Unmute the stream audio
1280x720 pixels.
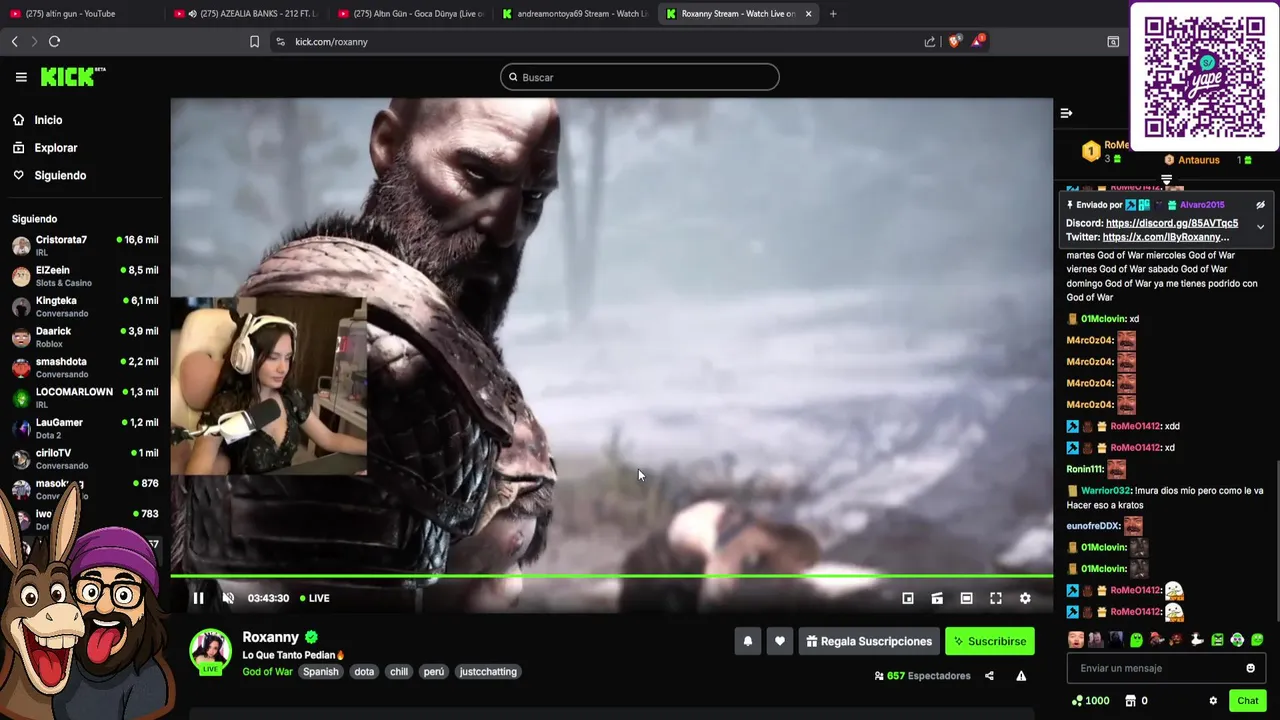click(x=228, y=598)
